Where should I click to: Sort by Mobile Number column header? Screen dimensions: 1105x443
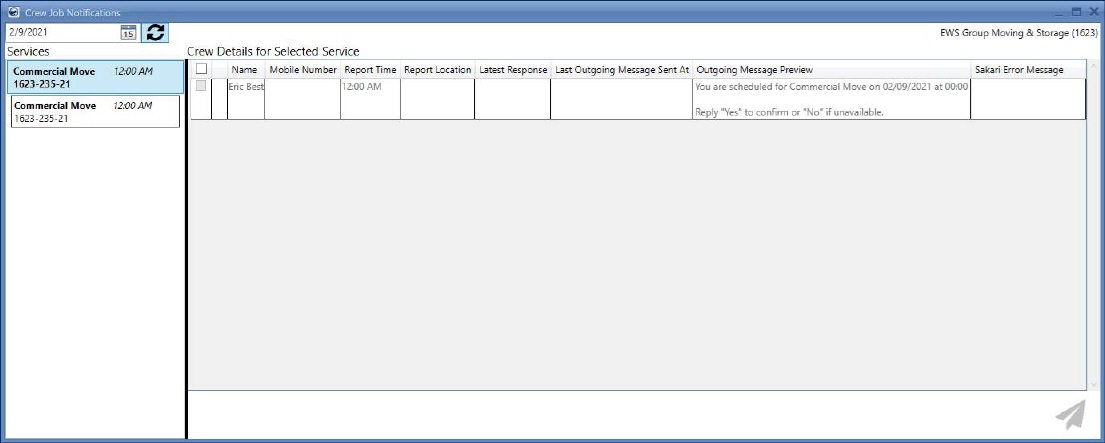coord(303,70)
